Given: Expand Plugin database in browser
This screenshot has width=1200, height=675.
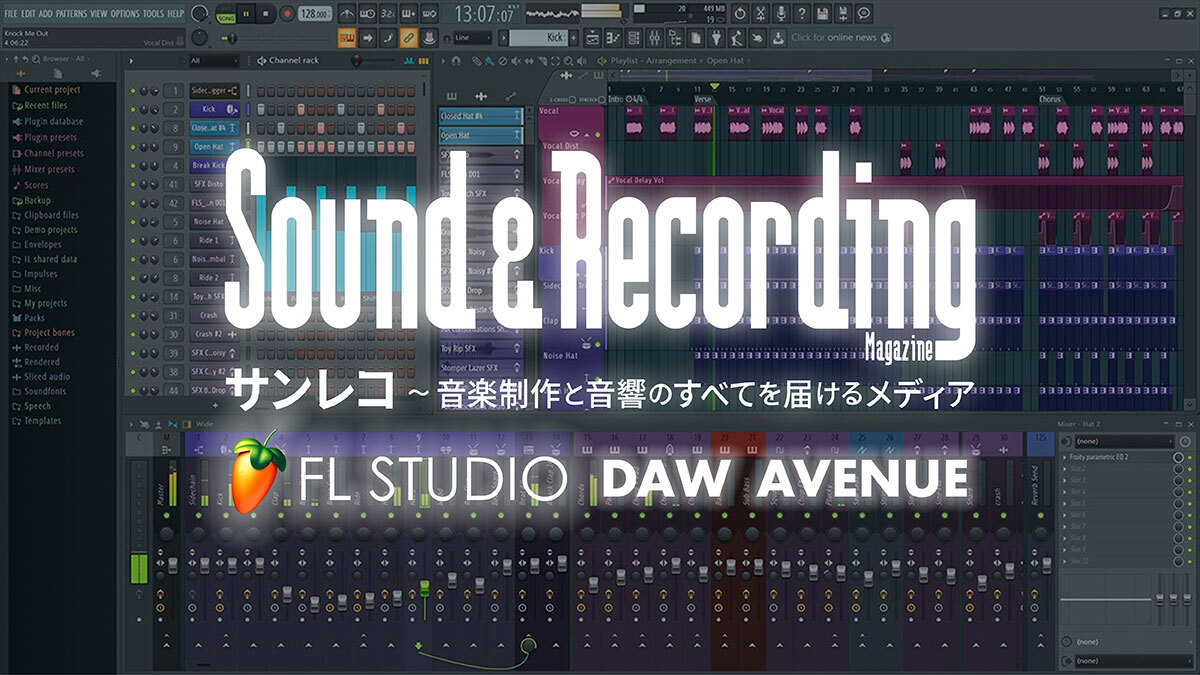Looking at the screenshot, I should tap(47, 122).
